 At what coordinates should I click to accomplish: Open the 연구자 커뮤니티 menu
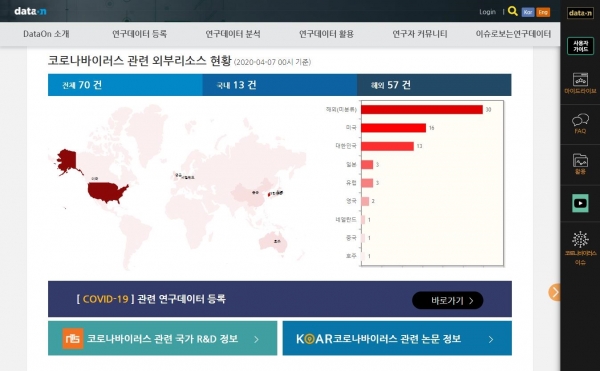[419, 34]
